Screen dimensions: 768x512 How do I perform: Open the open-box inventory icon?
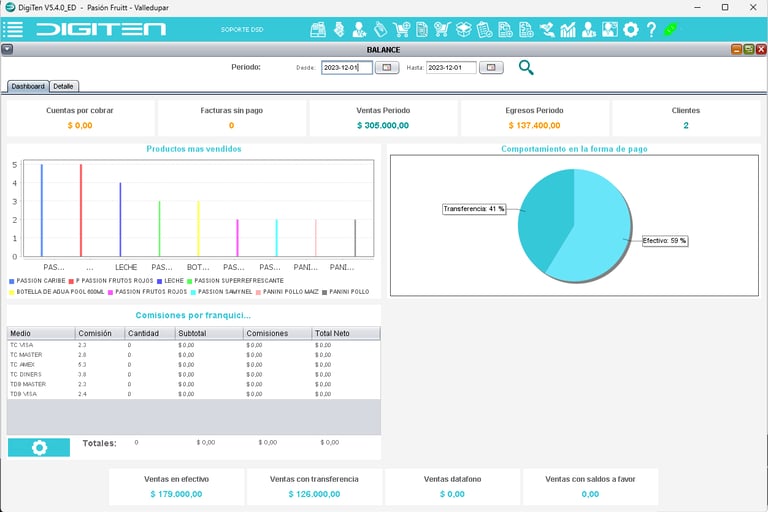pyautogui.click(x=463, y=29)
